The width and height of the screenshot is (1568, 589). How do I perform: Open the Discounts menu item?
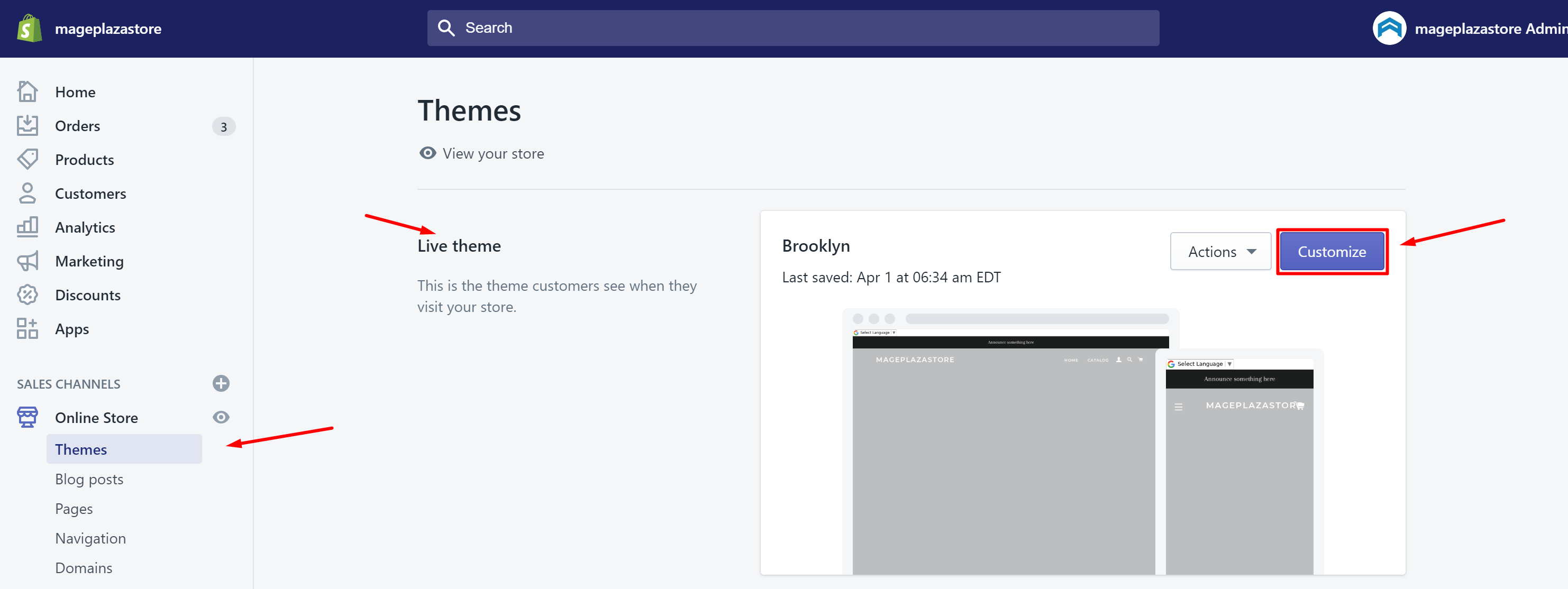point(88,295)
